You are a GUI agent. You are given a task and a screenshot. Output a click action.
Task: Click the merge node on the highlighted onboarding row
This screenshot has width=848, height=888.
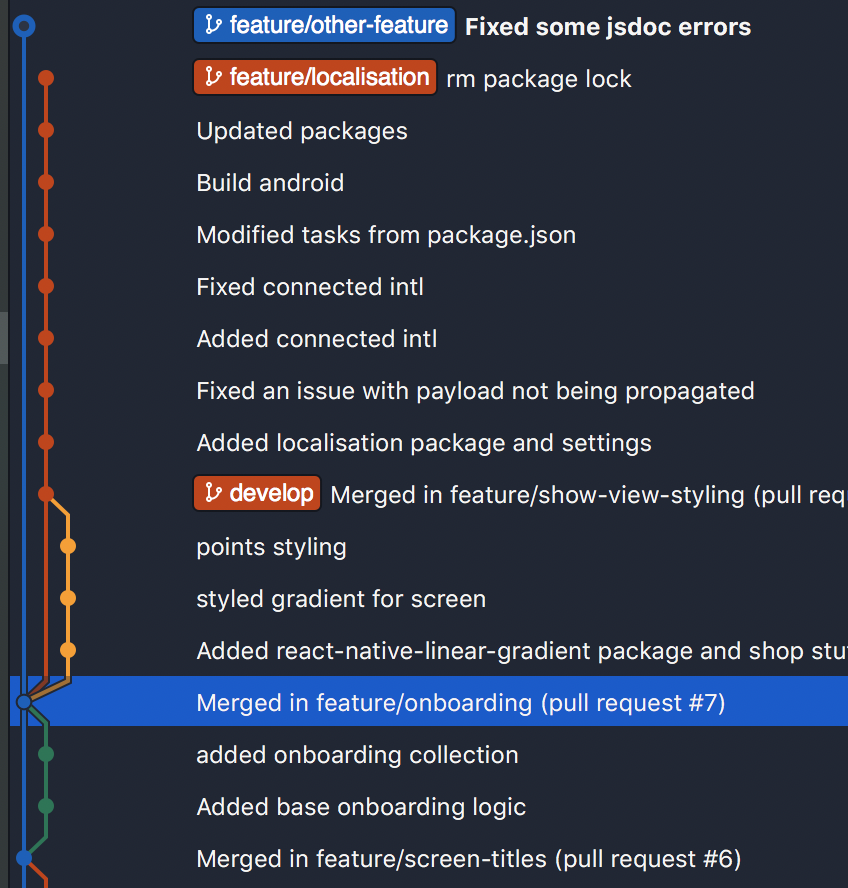tap(24, 702)
